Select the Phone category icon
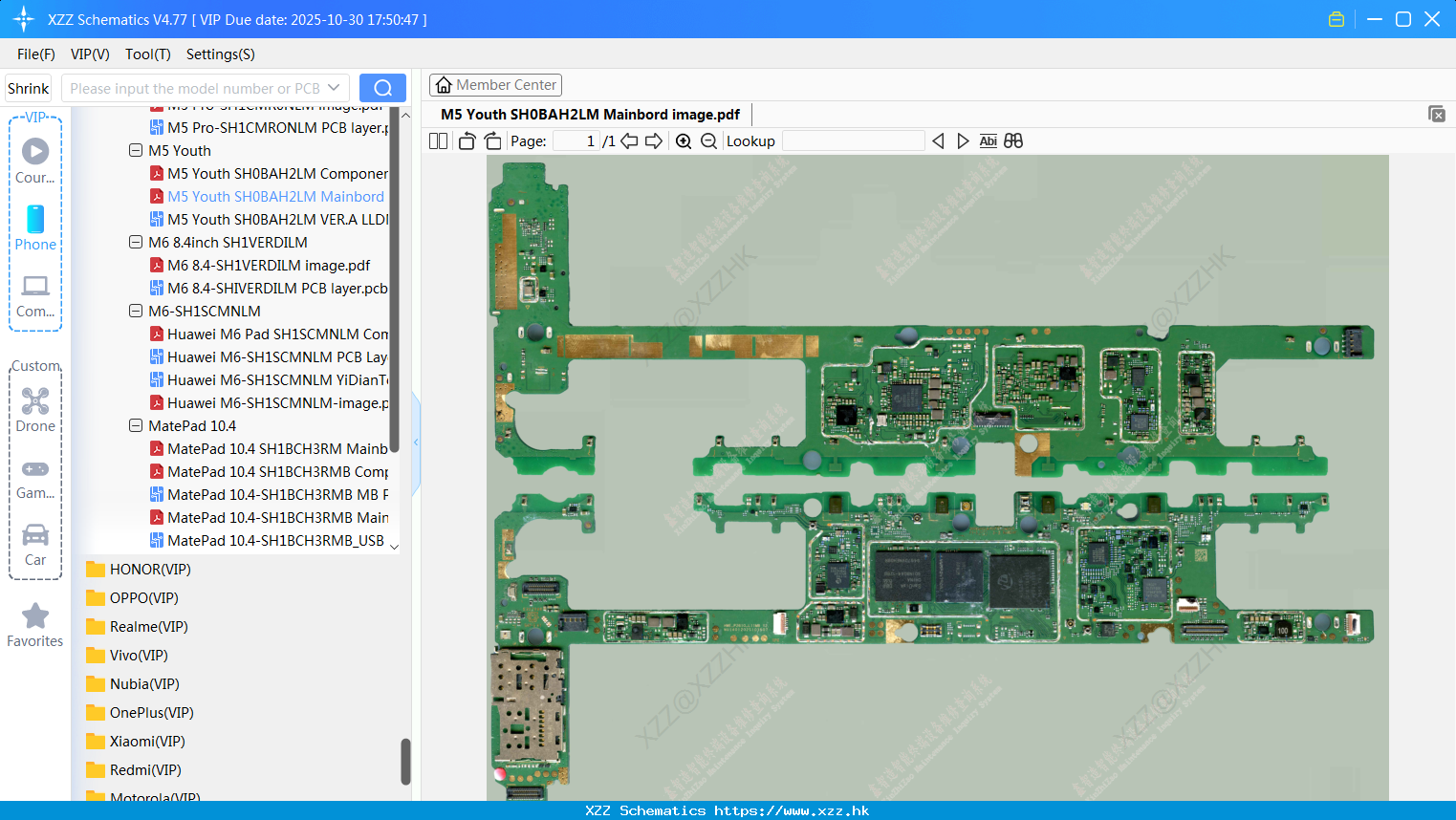 point(35,227)
